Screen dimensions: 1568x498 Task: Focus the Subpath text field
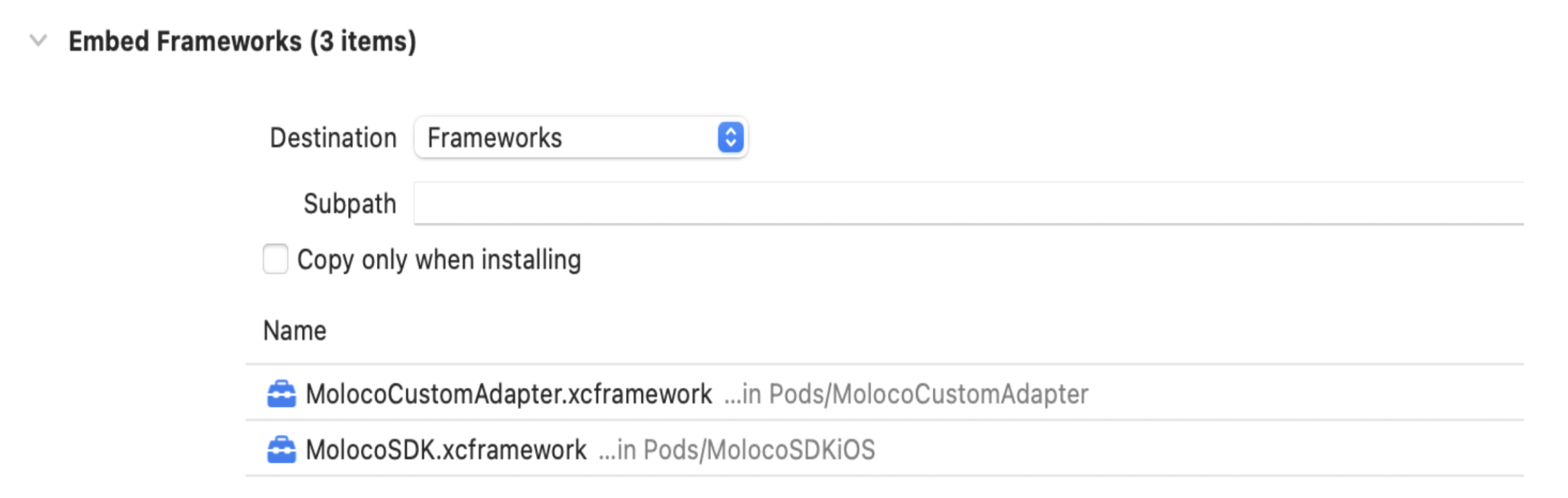(x=969, y=203)
